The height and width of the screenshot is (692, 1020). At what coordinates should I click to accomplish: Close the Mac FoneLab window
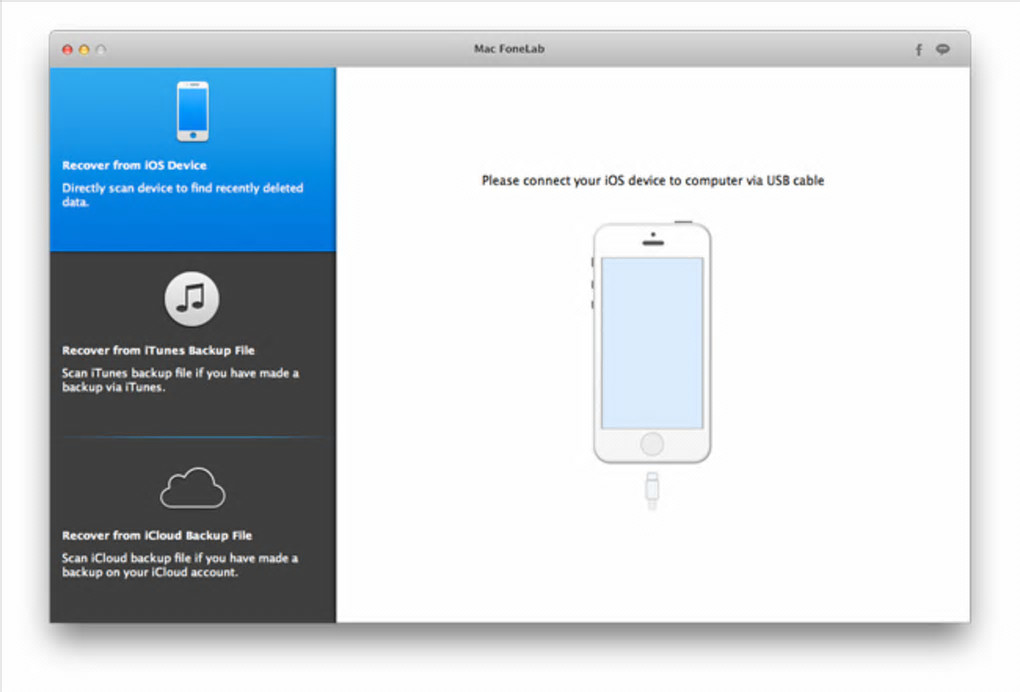(67, 49)
